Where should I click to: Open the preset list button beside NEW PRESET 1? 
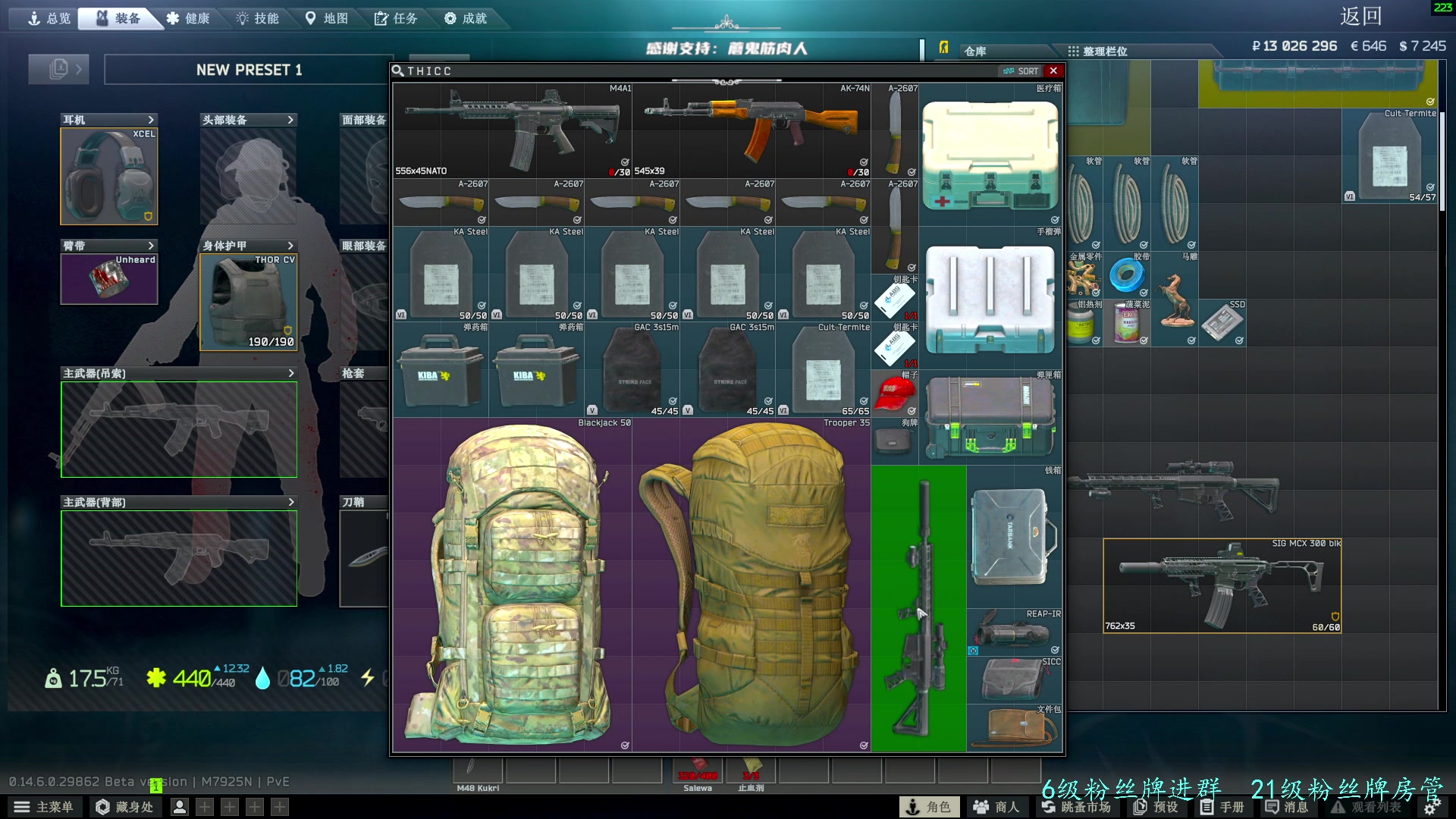tap(58, 69)
